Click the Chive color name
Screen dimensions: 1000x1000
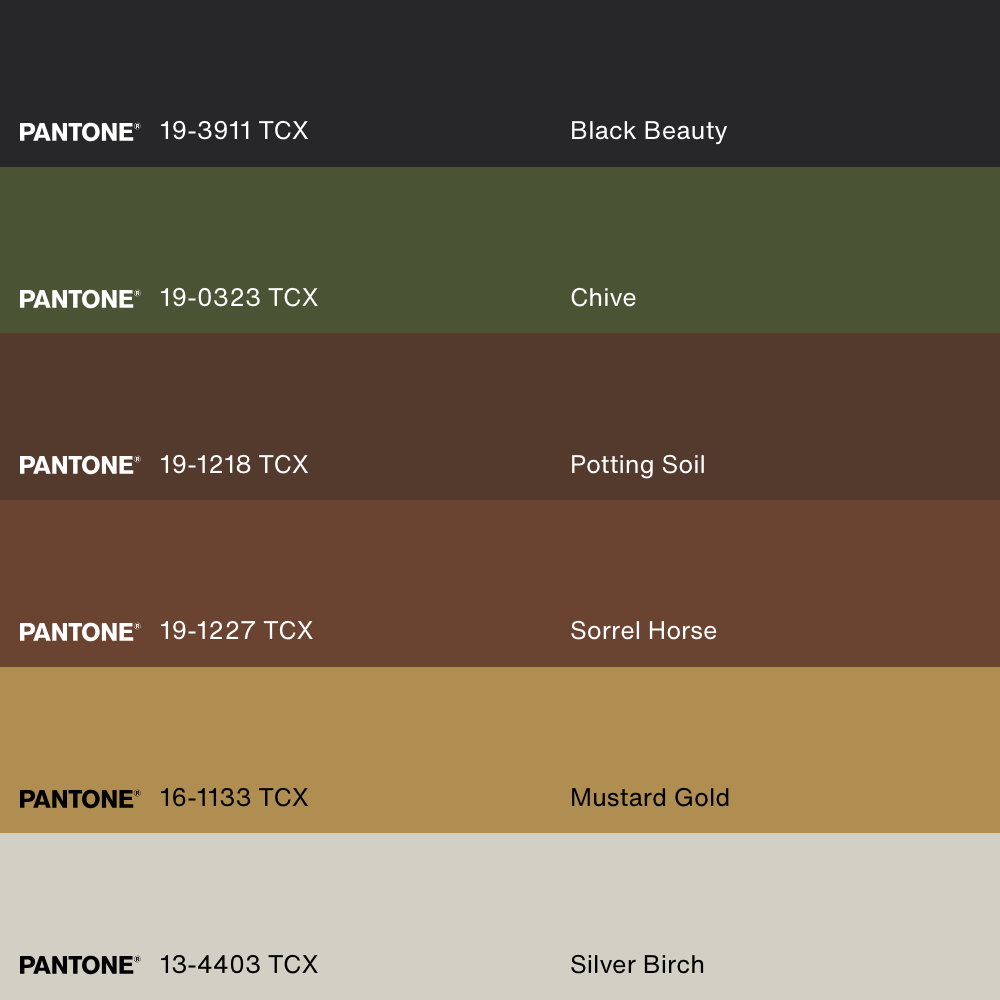(603, 298)
